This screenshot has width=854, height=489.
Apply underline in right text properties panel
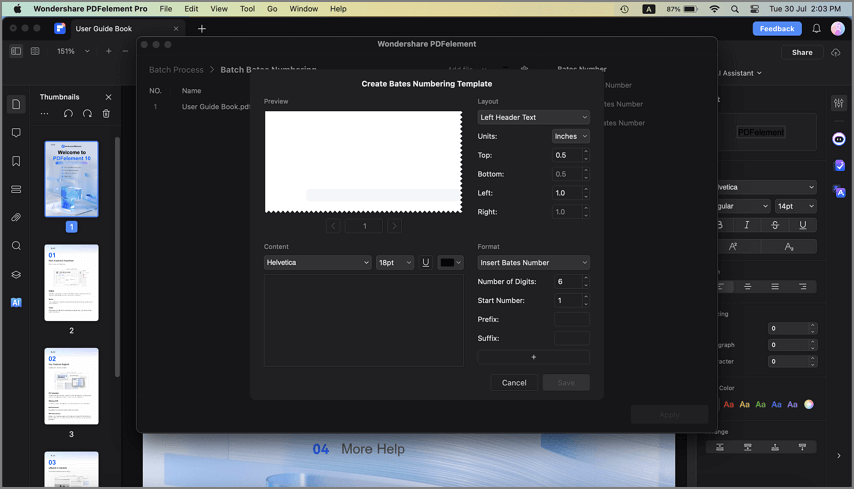803,225
